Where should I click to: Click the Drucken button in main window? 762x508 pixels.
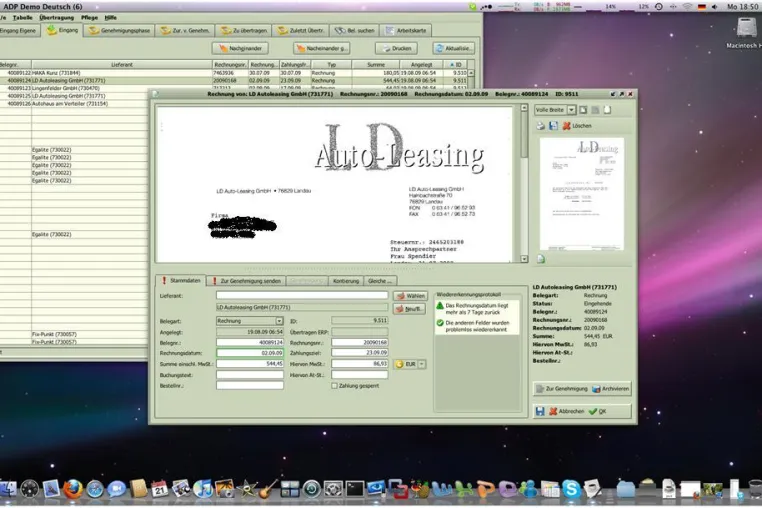tap(397, 49)
